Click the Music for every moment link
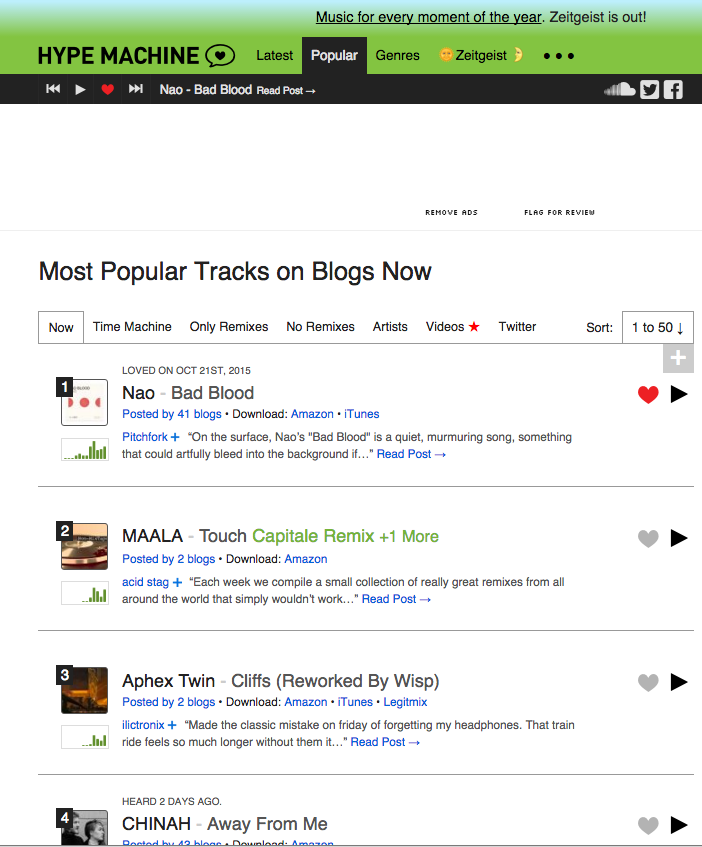The width and height of the screenshot is (702, 847). point(428,17)
